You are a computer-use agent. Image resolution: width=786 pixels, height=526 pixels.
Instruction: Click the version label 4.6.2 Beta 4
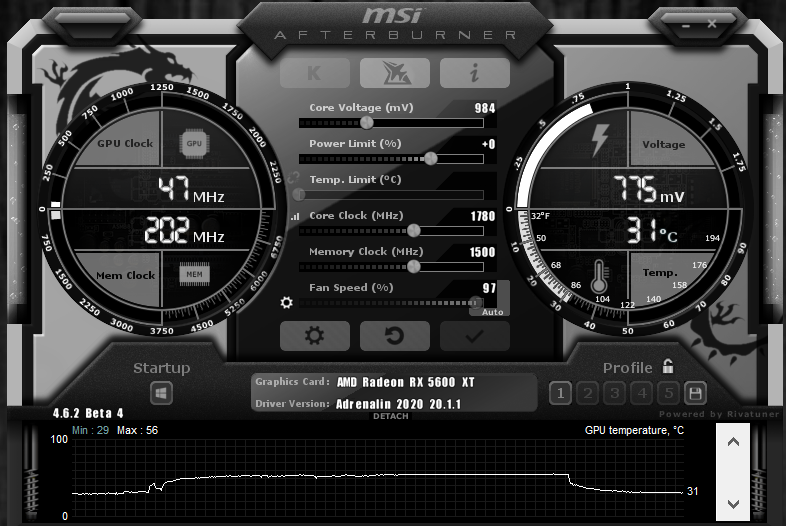click(88, 413)
